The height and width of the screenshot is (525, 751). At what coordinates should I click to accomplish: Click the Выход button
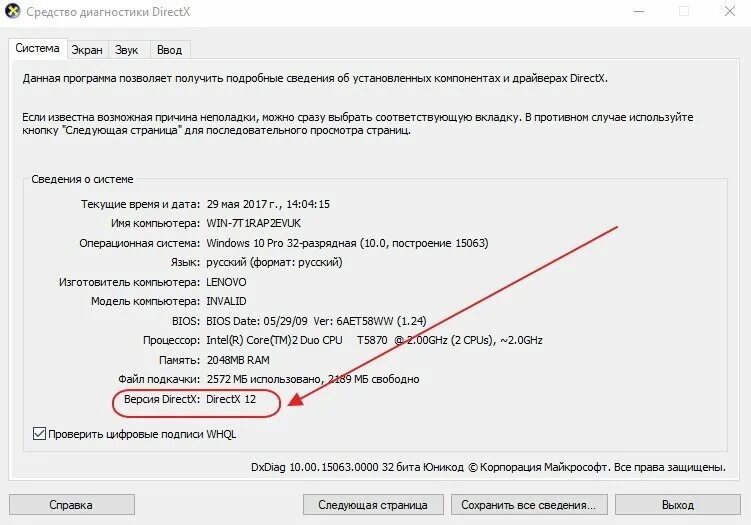(678, 505)
